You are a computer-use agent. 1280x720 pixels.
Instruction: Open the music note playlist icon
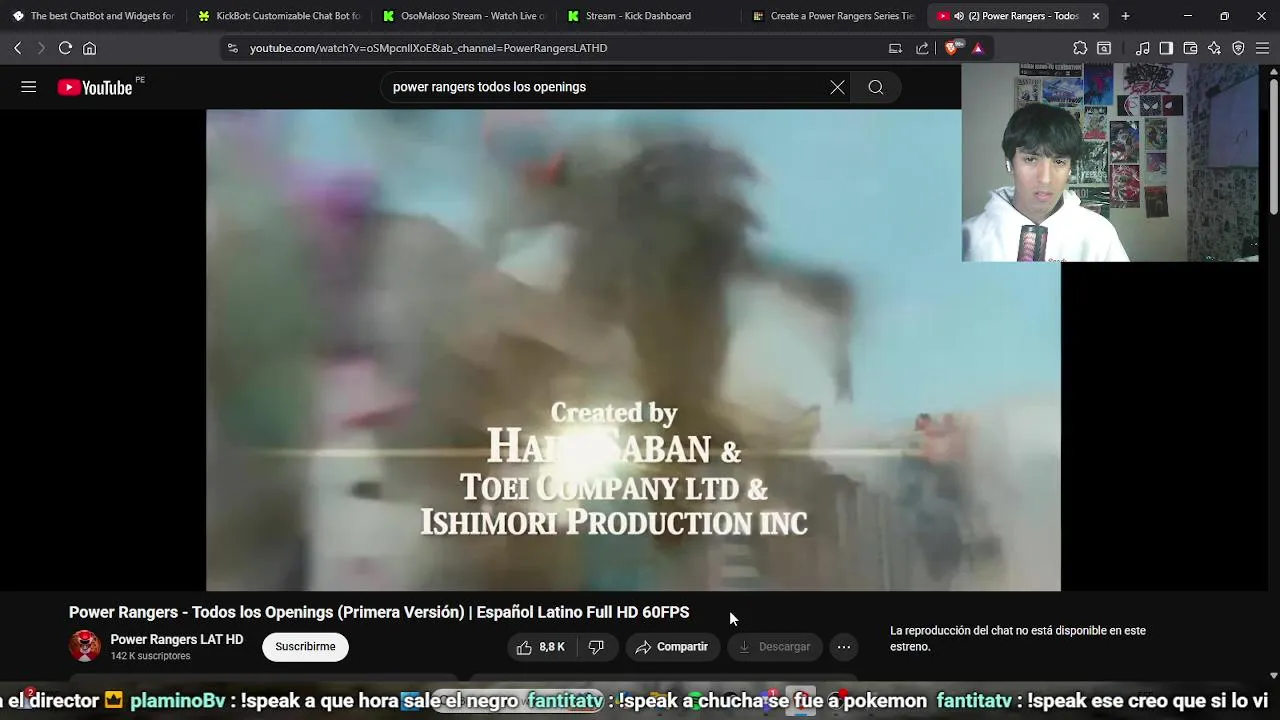(x=1142, y=48)
